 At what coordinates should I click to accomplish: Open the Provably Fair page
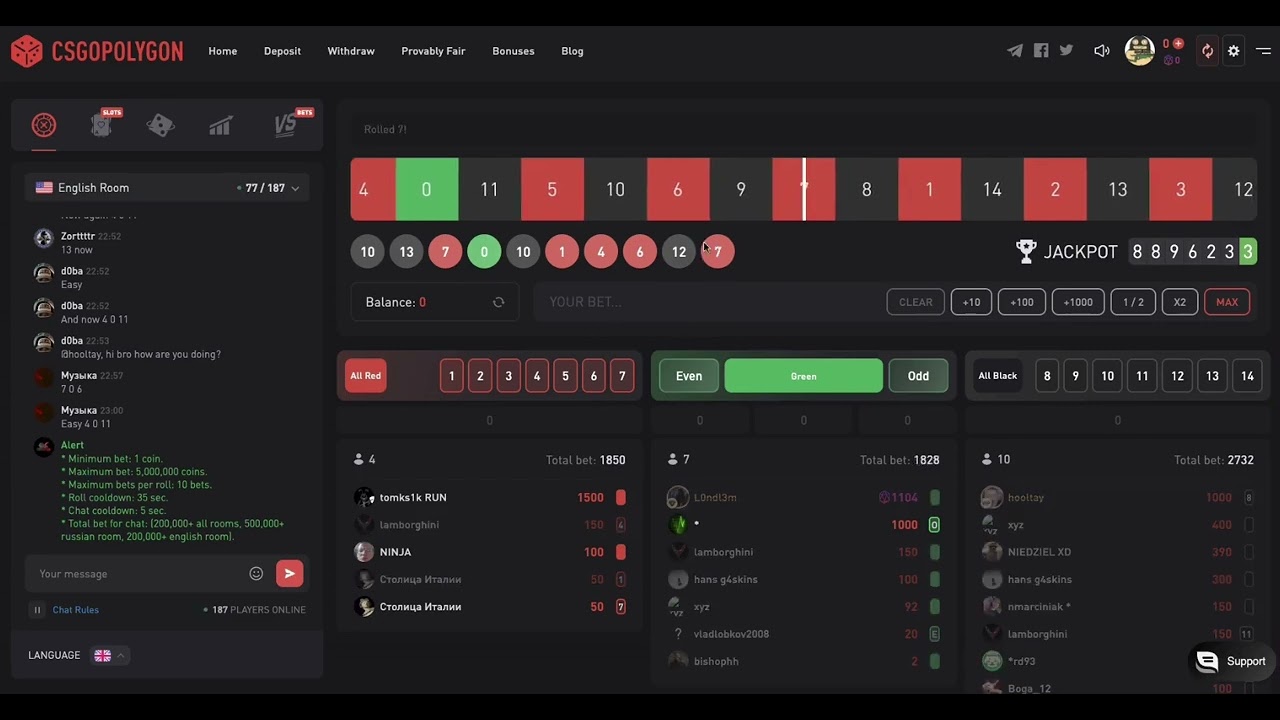pyautogui.click(x=433, y=51)
